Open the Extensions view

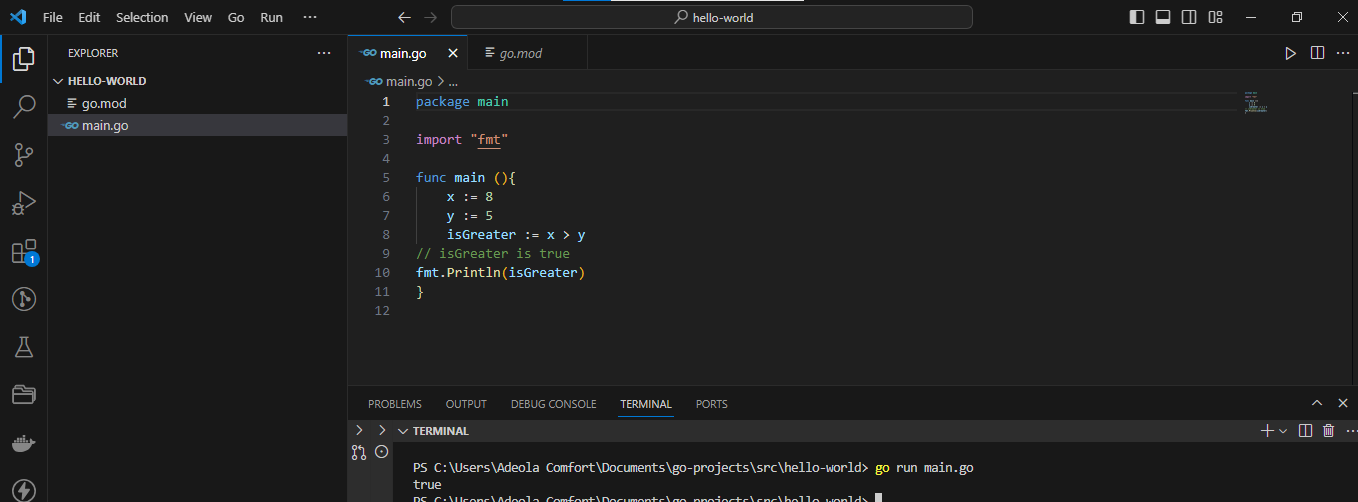pos(24,251)
